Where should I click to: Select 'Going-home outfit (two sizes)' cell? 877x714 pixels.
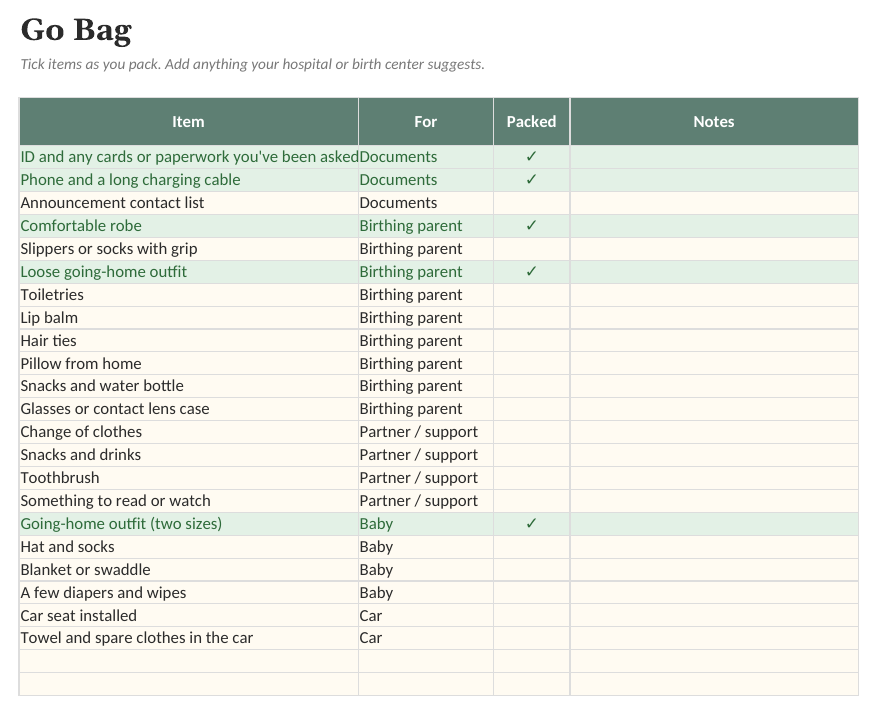click(188, 524)
